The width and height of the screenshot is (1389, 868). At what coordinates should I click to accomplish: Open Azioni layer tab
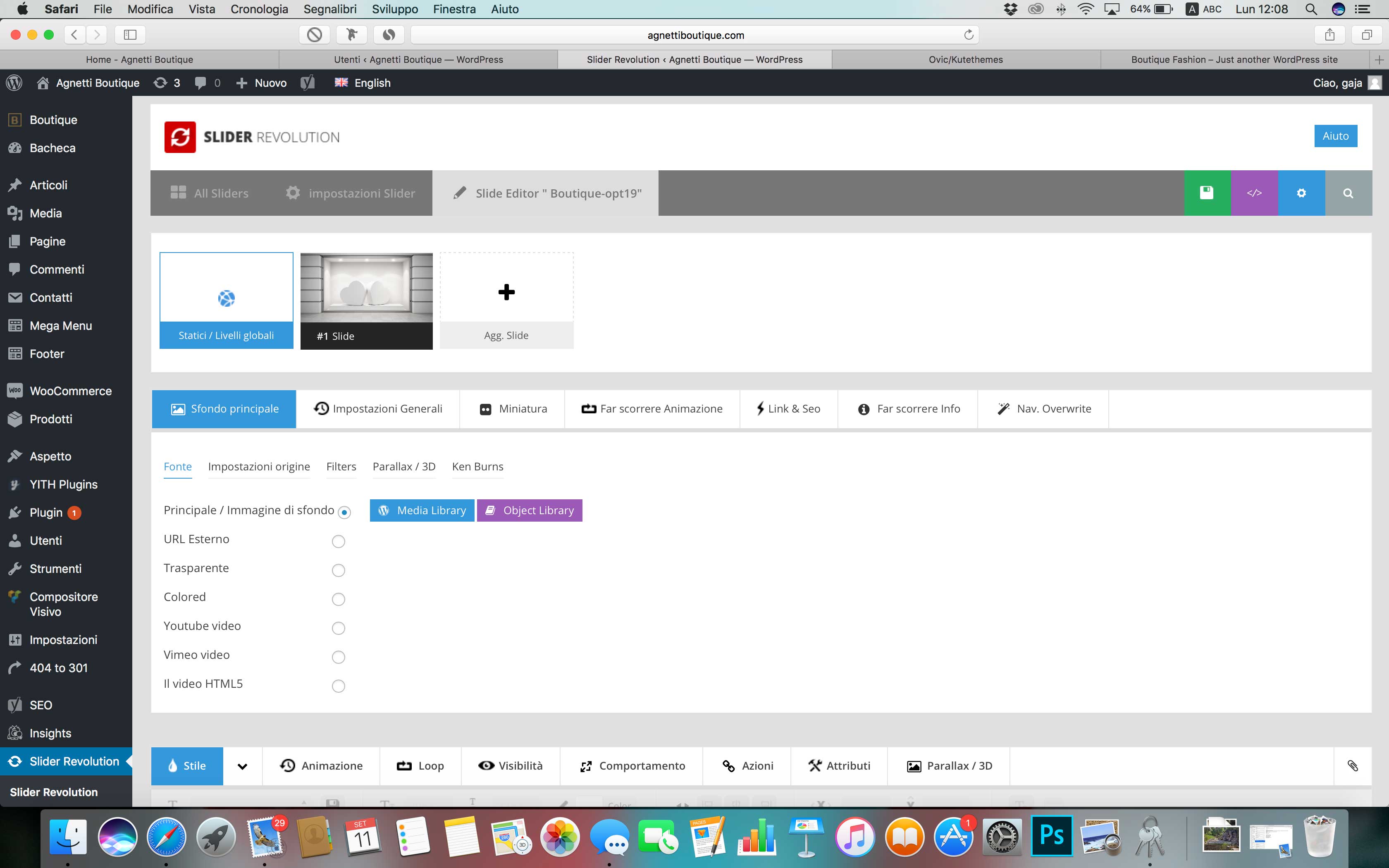click(x=747, y=766)
